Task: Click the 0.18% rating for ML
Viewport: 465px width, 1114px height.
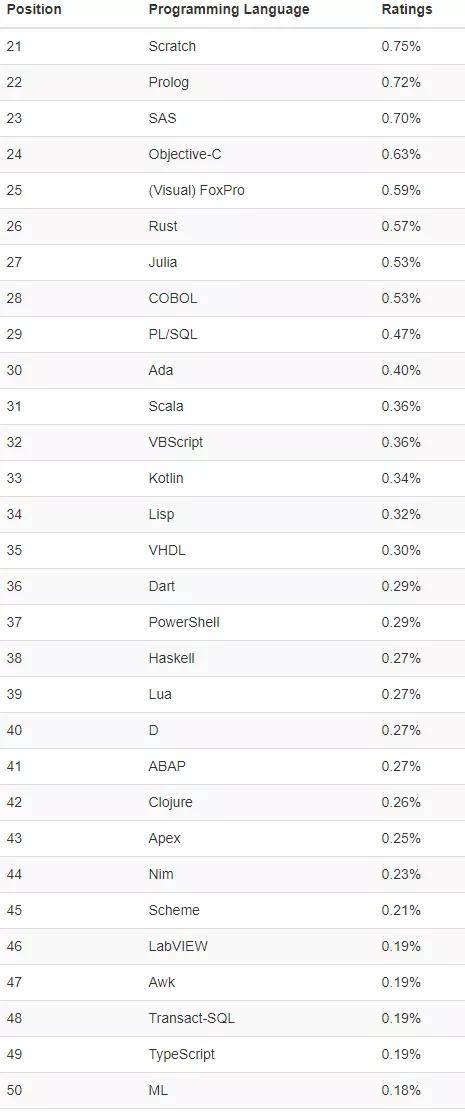Action: (x=401, y=1090)
